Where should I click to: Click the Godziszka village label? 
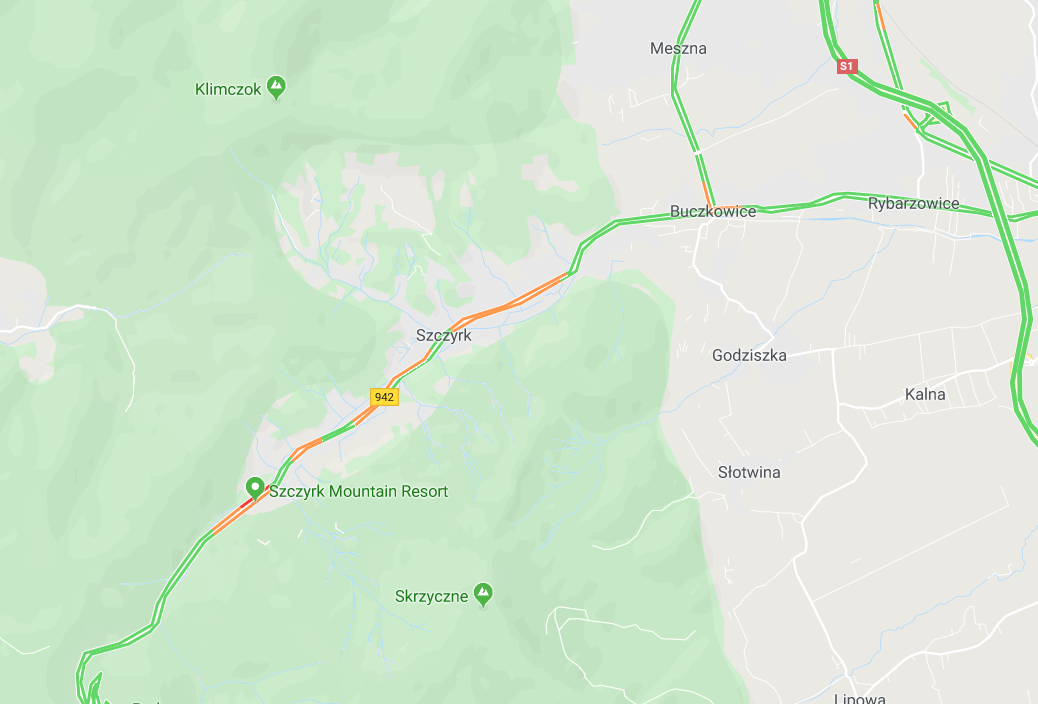tap(749, 355)
